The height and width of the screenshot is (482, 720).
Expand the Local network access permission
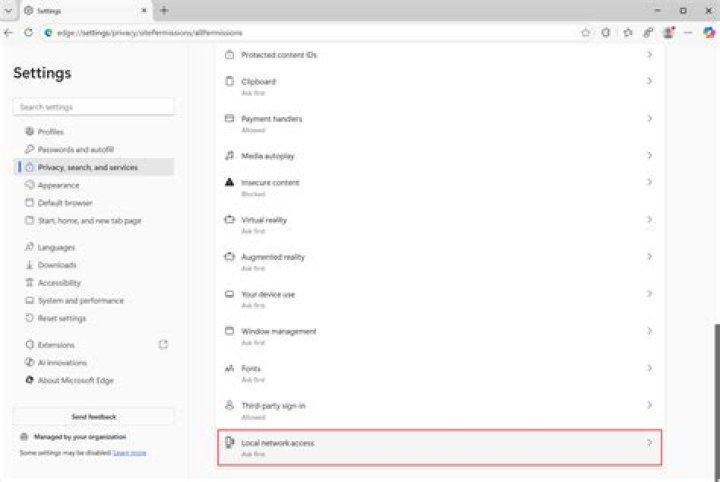[440, 447]
